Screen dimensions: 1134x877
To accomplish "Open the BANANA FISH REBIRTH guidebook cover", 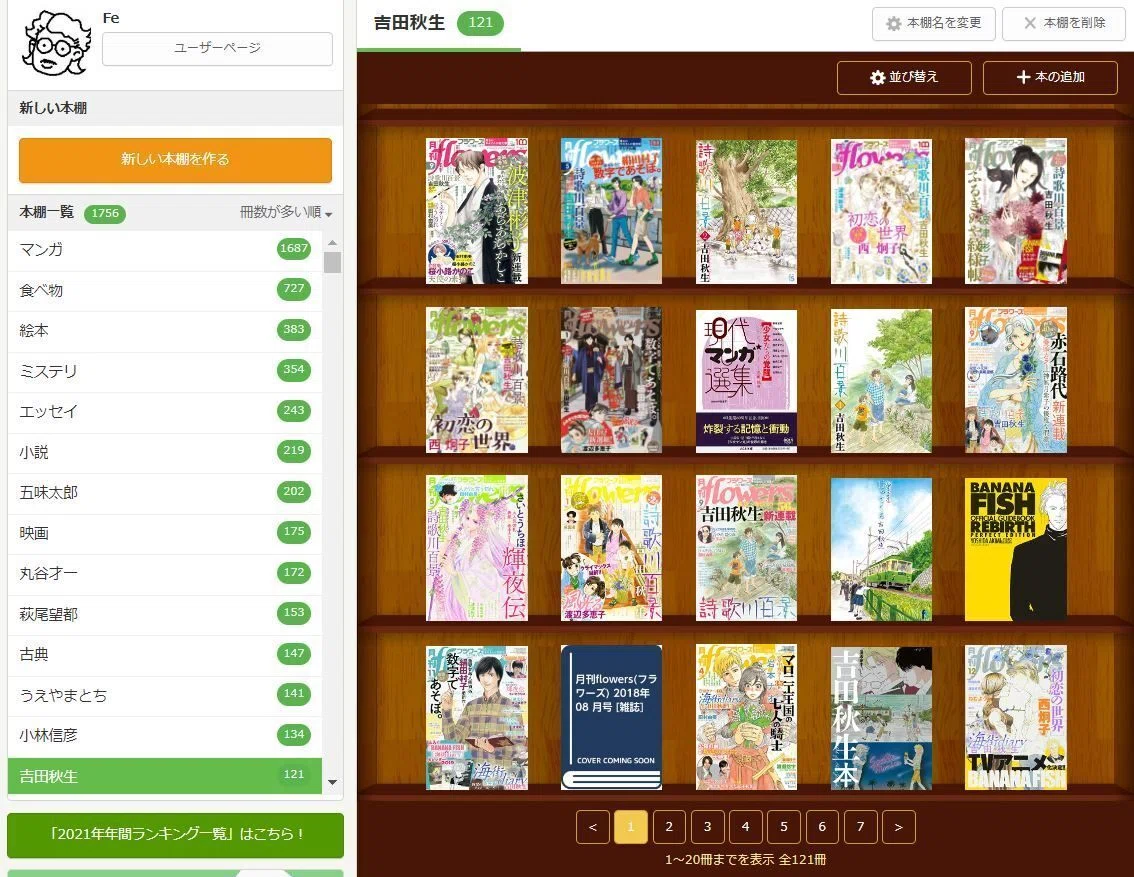I will coord(1015,549).
